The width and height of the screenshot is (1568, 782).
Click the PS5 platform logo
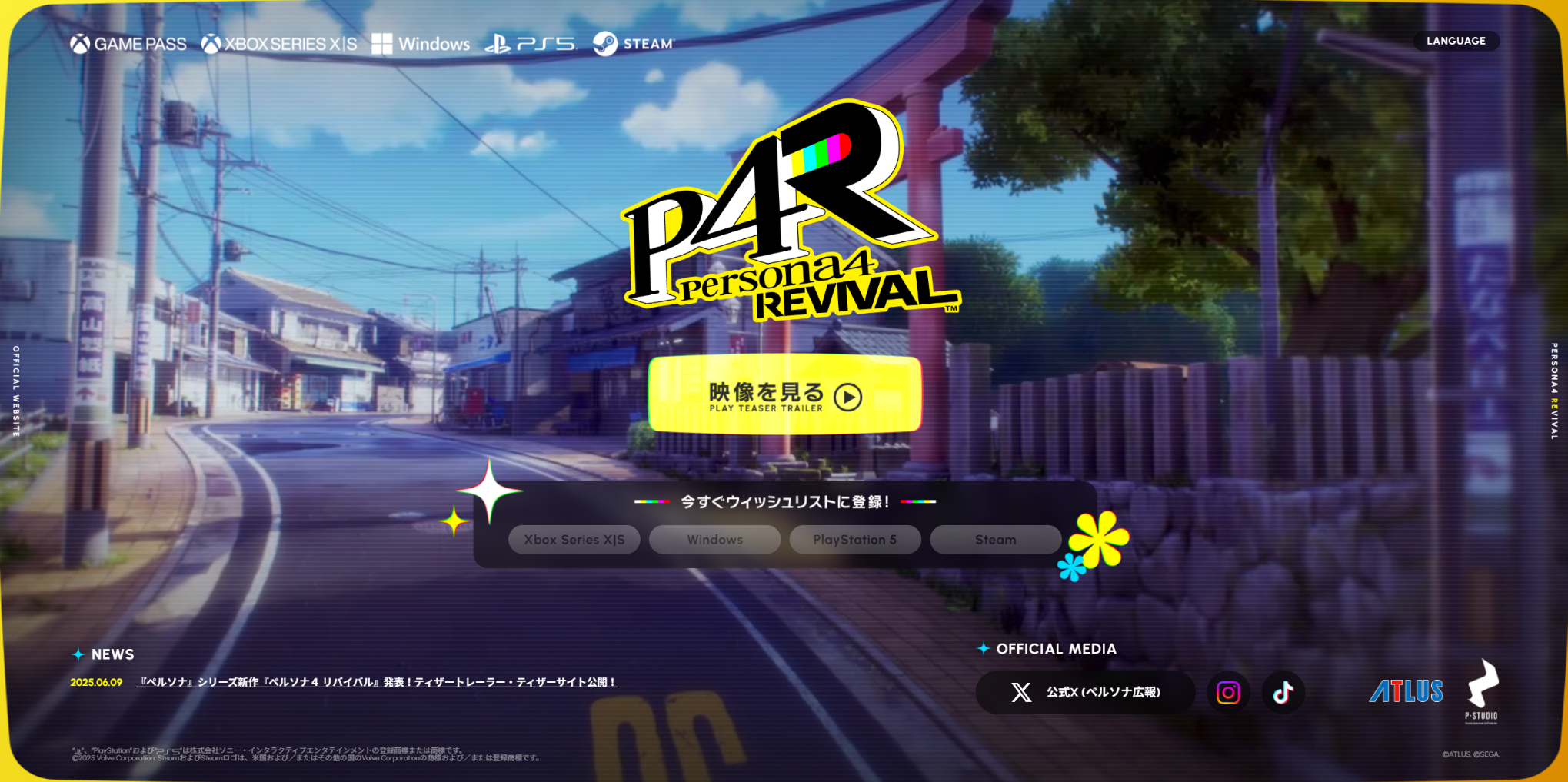click(531, 44)
